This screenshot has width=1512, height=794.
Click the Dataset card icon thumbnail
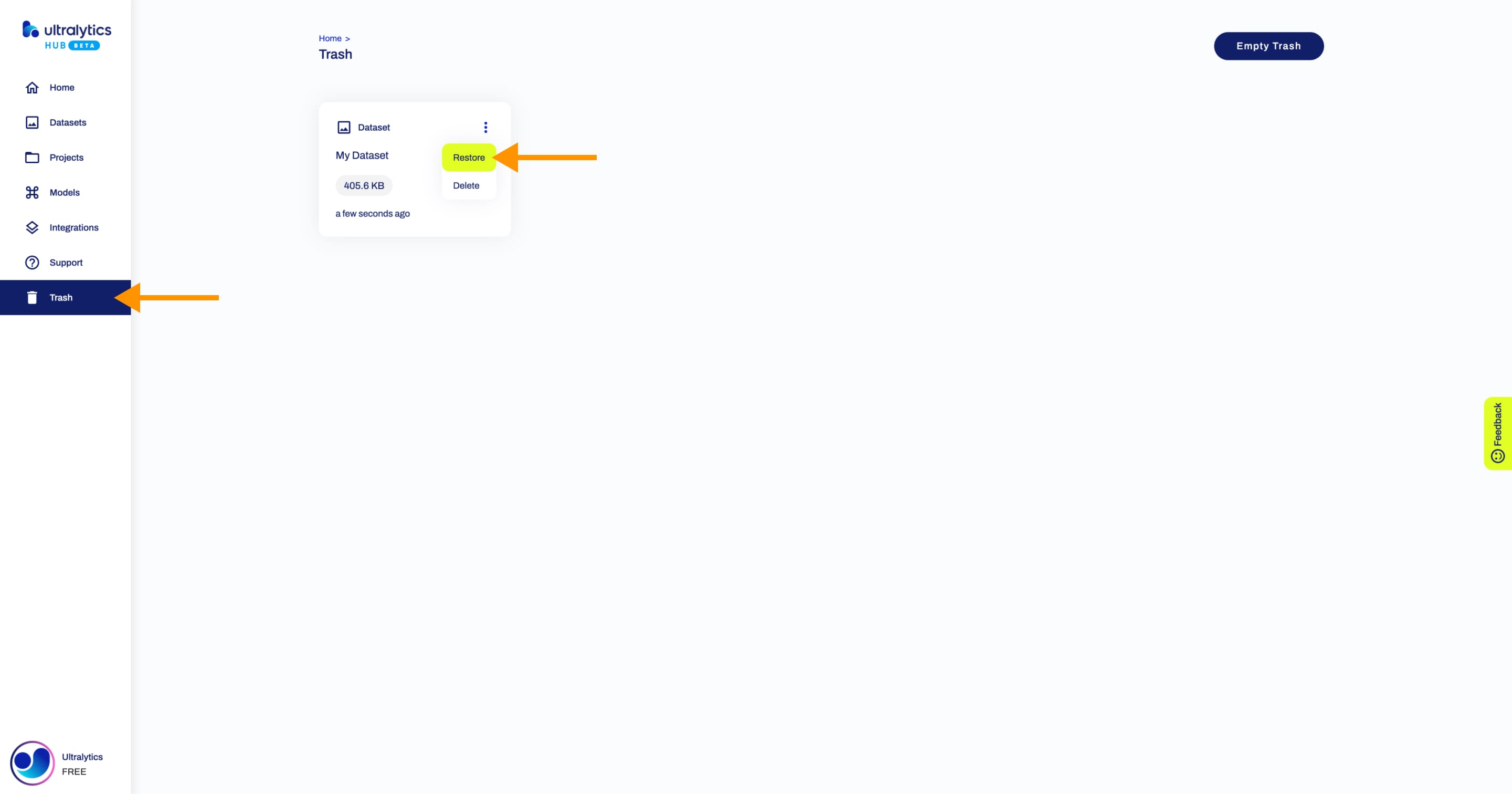click(344, 127)
